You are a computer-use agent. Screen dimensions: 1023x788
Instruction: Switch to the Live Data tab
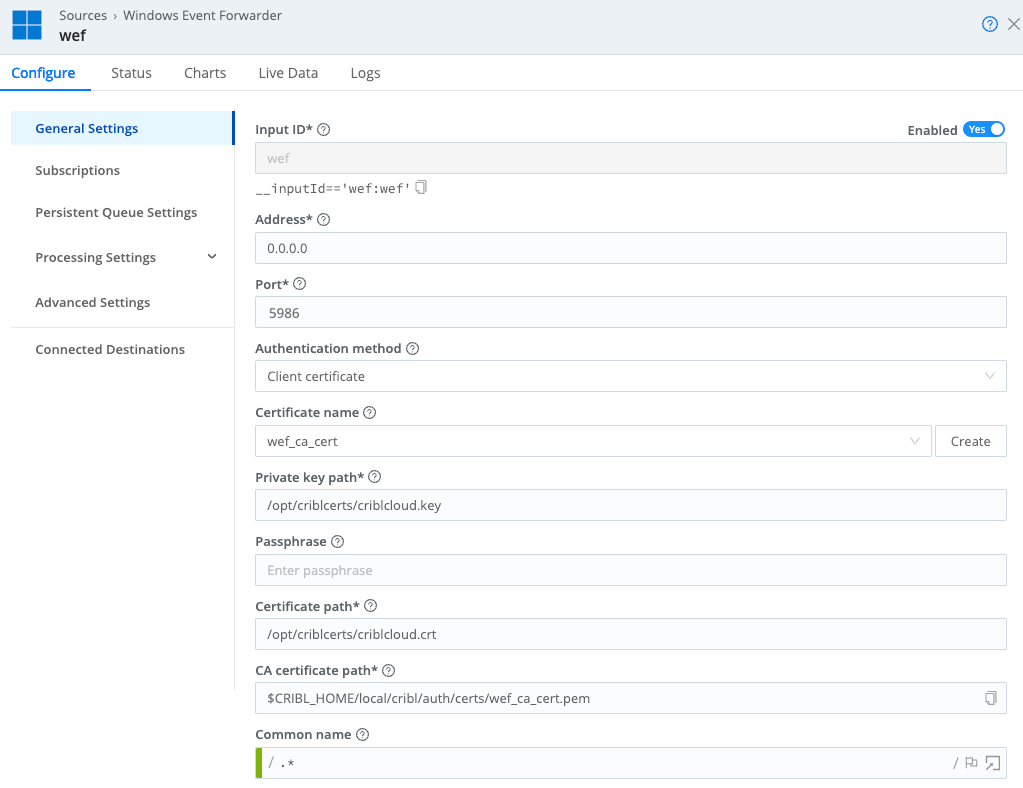(288, 72)
